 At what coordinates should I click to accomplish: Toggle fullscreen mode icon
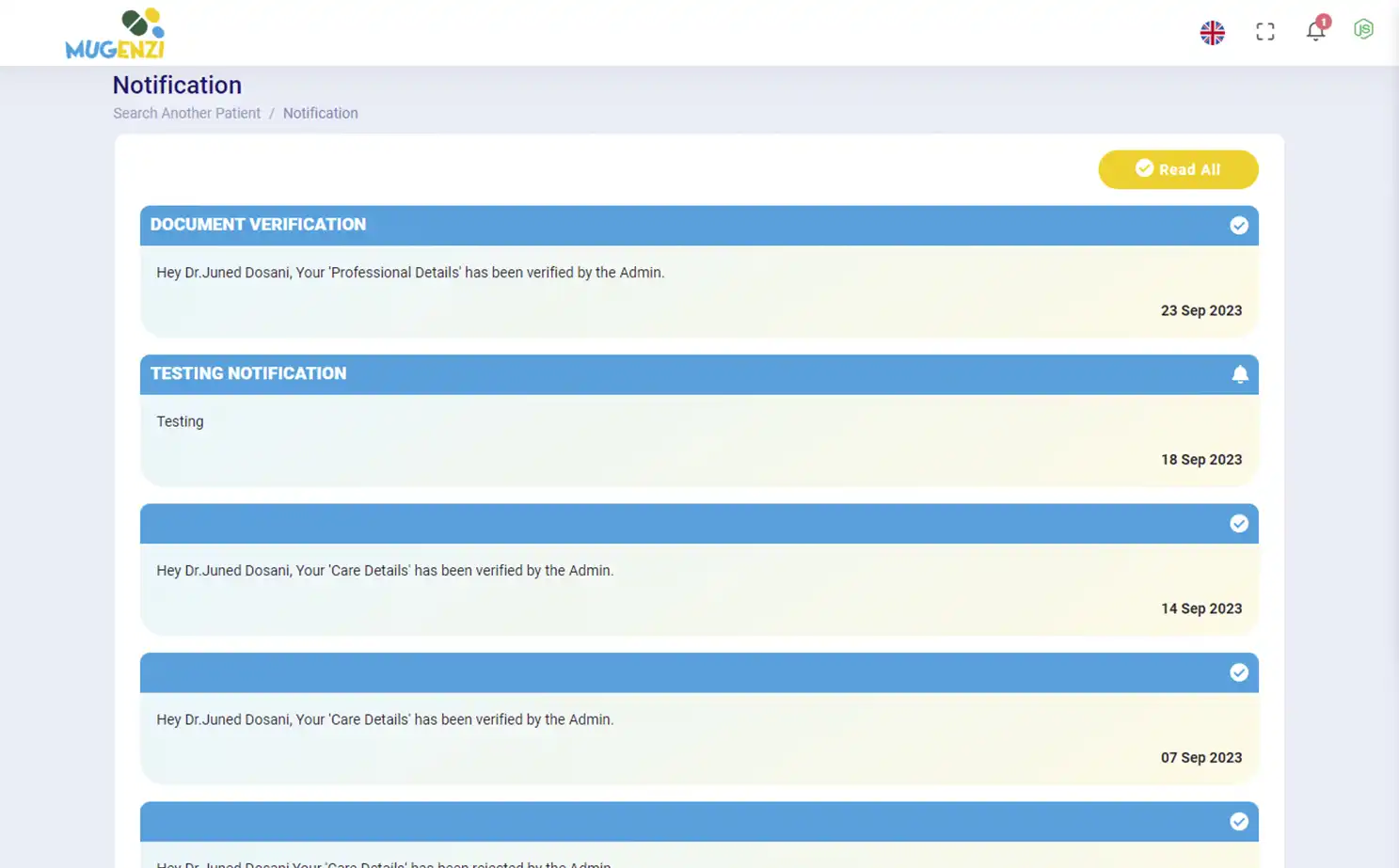[x=1264, y=32]
